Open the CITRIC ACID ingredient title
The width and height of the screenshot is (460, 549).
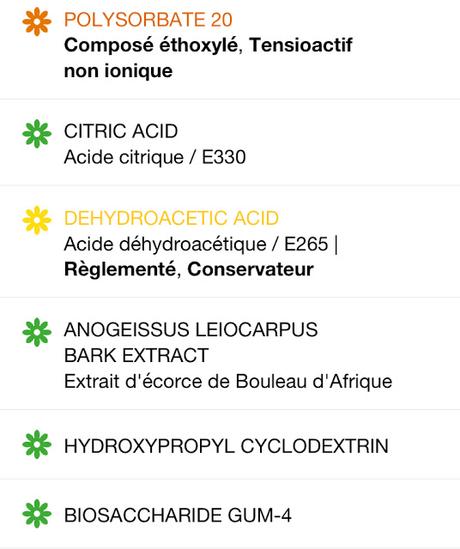coord(121,131)
